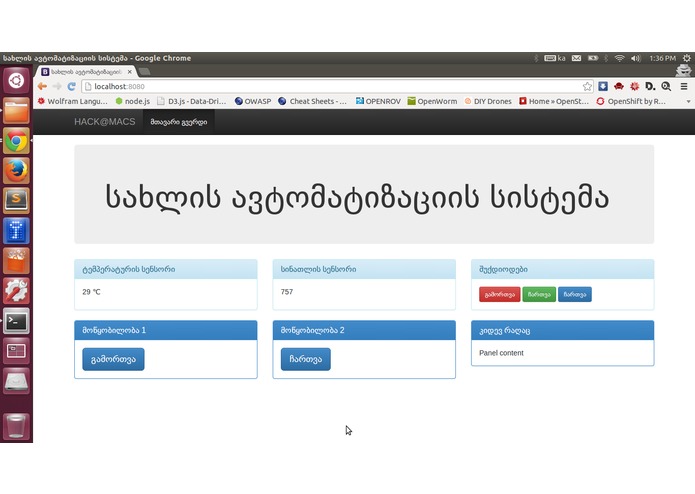This screenshot has height=494, width=695.
Task: Click the Chrome back arrow button
Action: (x=42, y=86)
